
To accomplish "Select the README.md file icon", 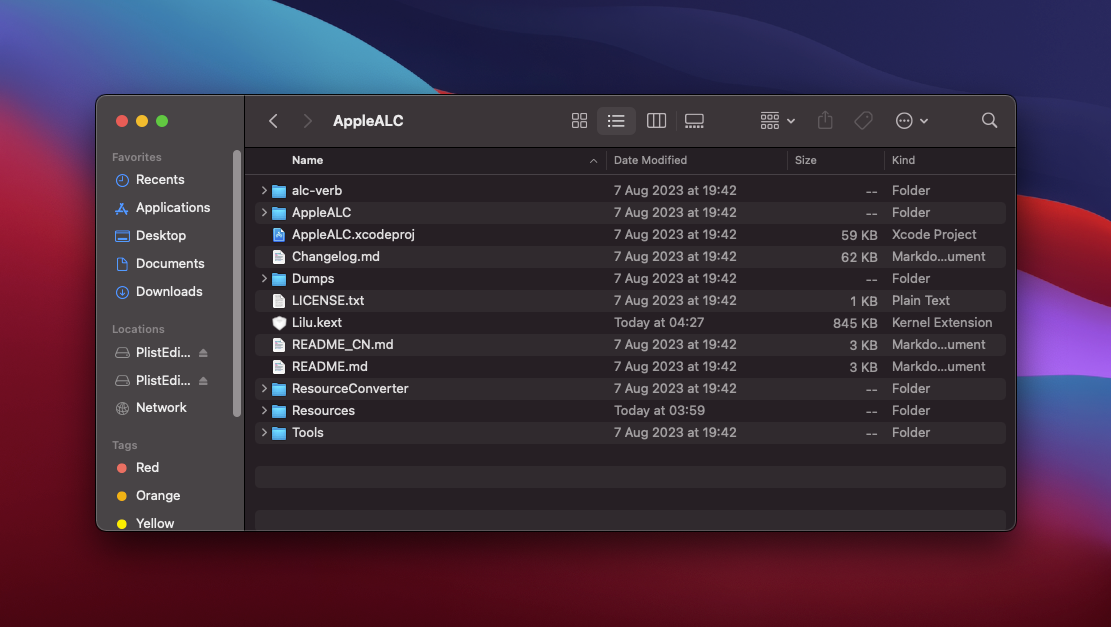I will pyautogui.click(x=279, y=367).
